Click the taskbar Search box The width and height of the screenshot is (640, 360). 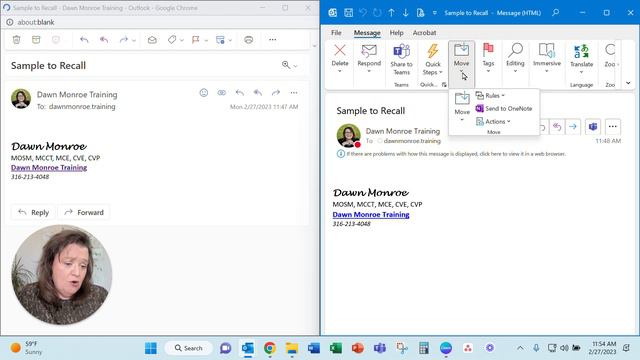(189, 348)
